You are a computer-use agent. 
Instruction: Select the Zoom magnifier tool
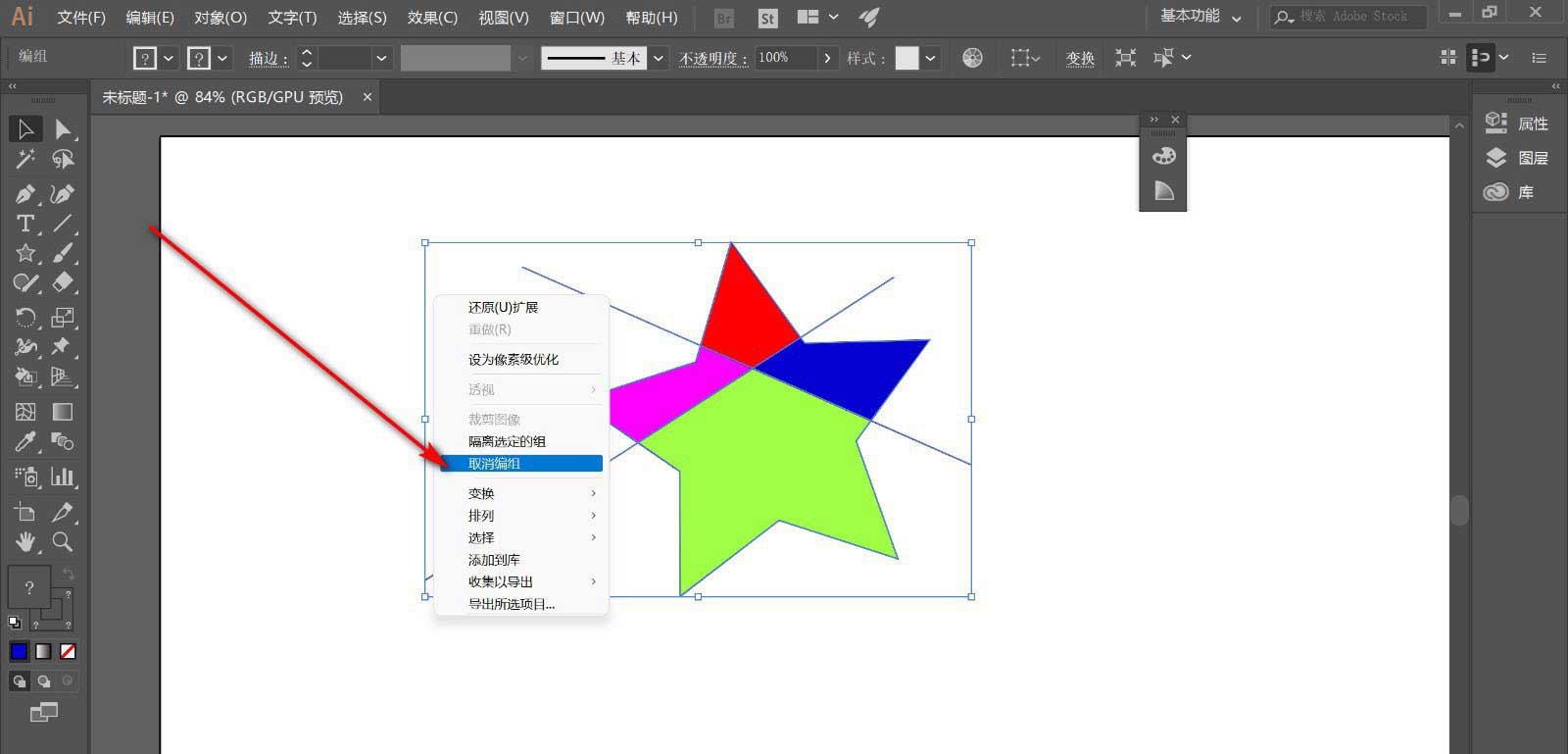[x=63, y=541]
